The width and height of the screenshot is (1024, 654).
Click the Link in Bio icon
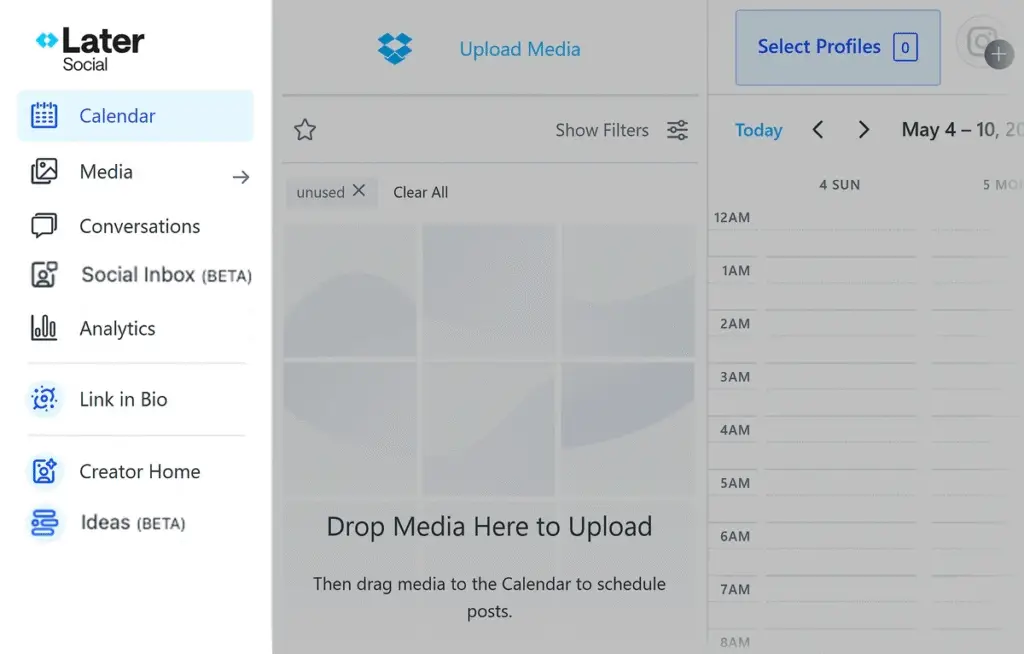tap(44, 399)
